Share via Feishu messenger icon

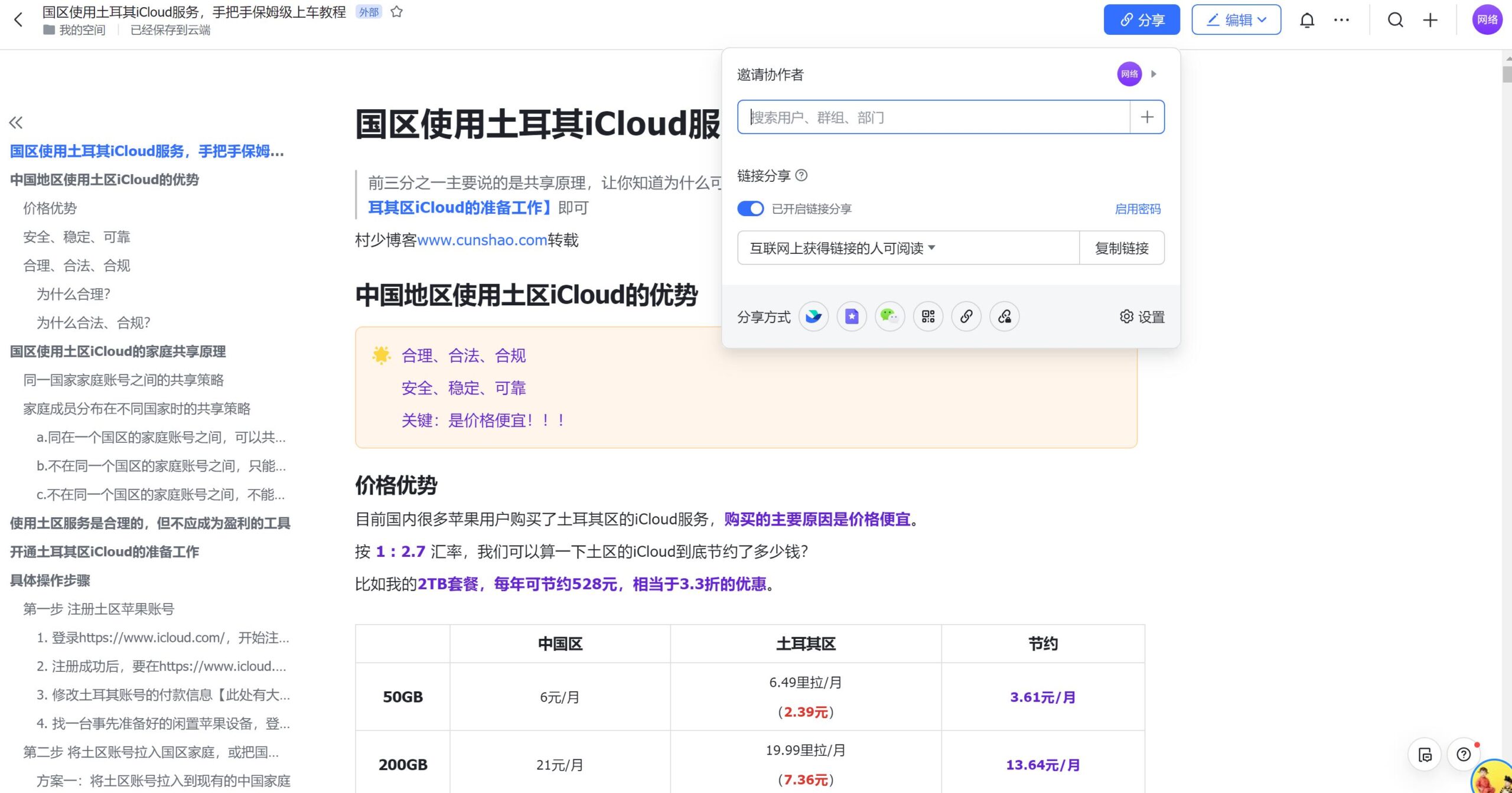pyautogui.click(x=813, y=316)
